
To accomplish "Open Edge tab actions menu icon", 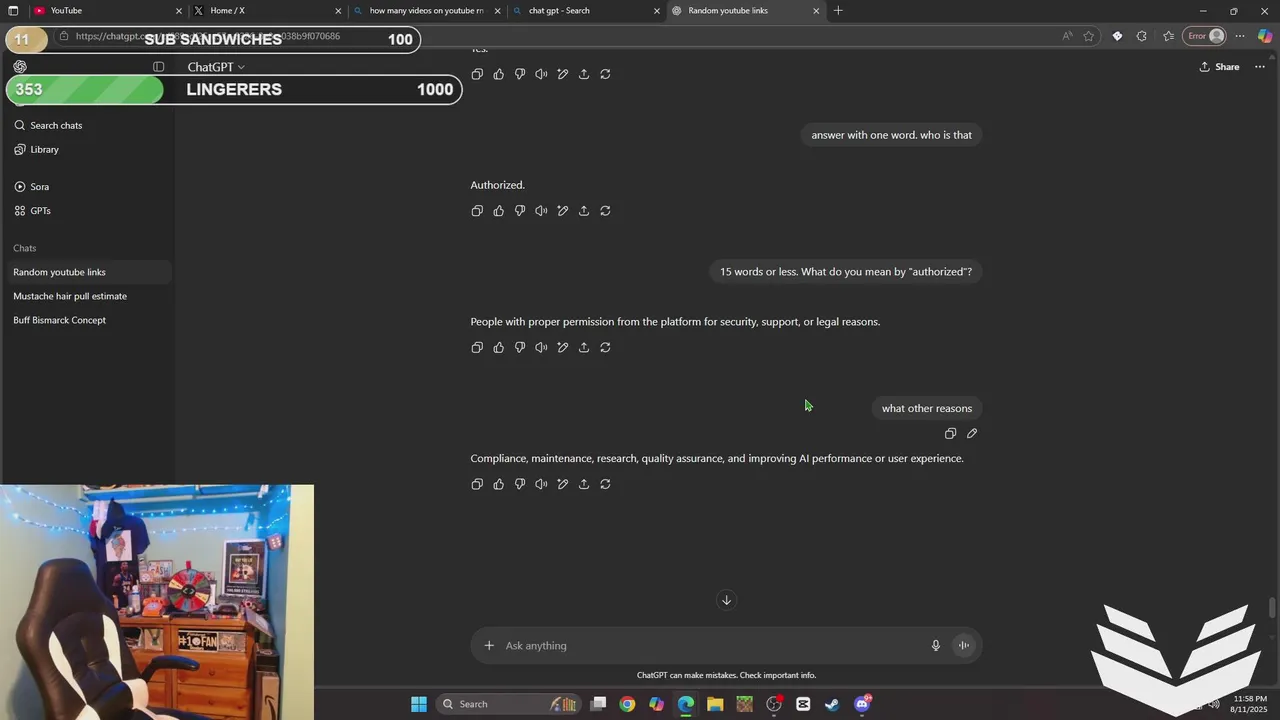I will 13,11.
